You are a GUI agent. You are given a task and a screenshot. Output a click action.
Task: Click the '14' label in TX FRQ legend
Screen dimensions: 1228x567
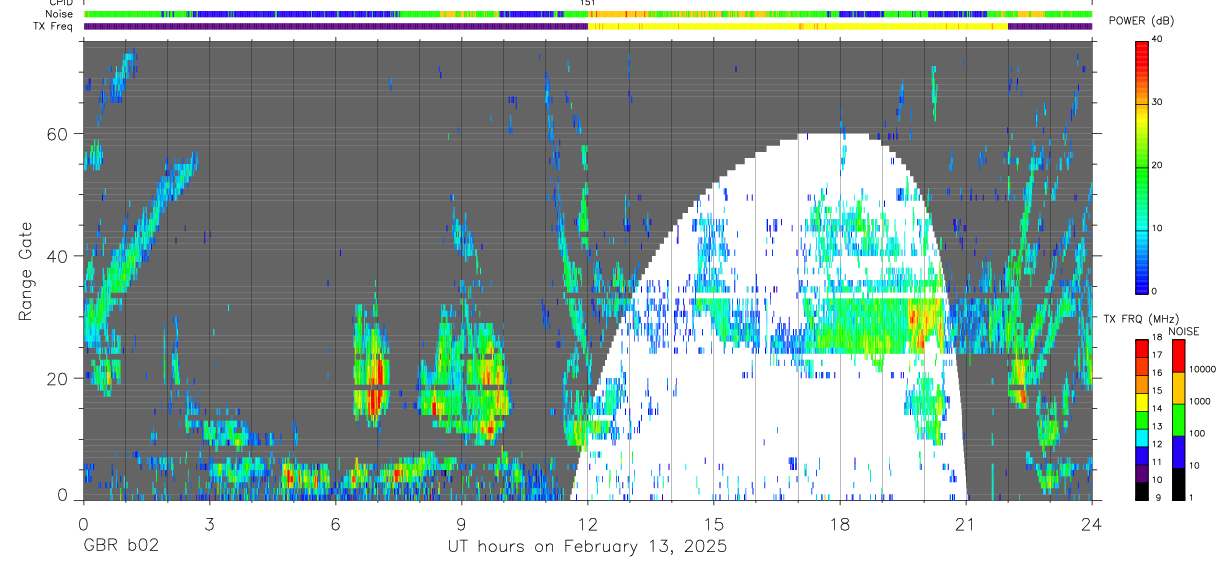click(1158, 408)
